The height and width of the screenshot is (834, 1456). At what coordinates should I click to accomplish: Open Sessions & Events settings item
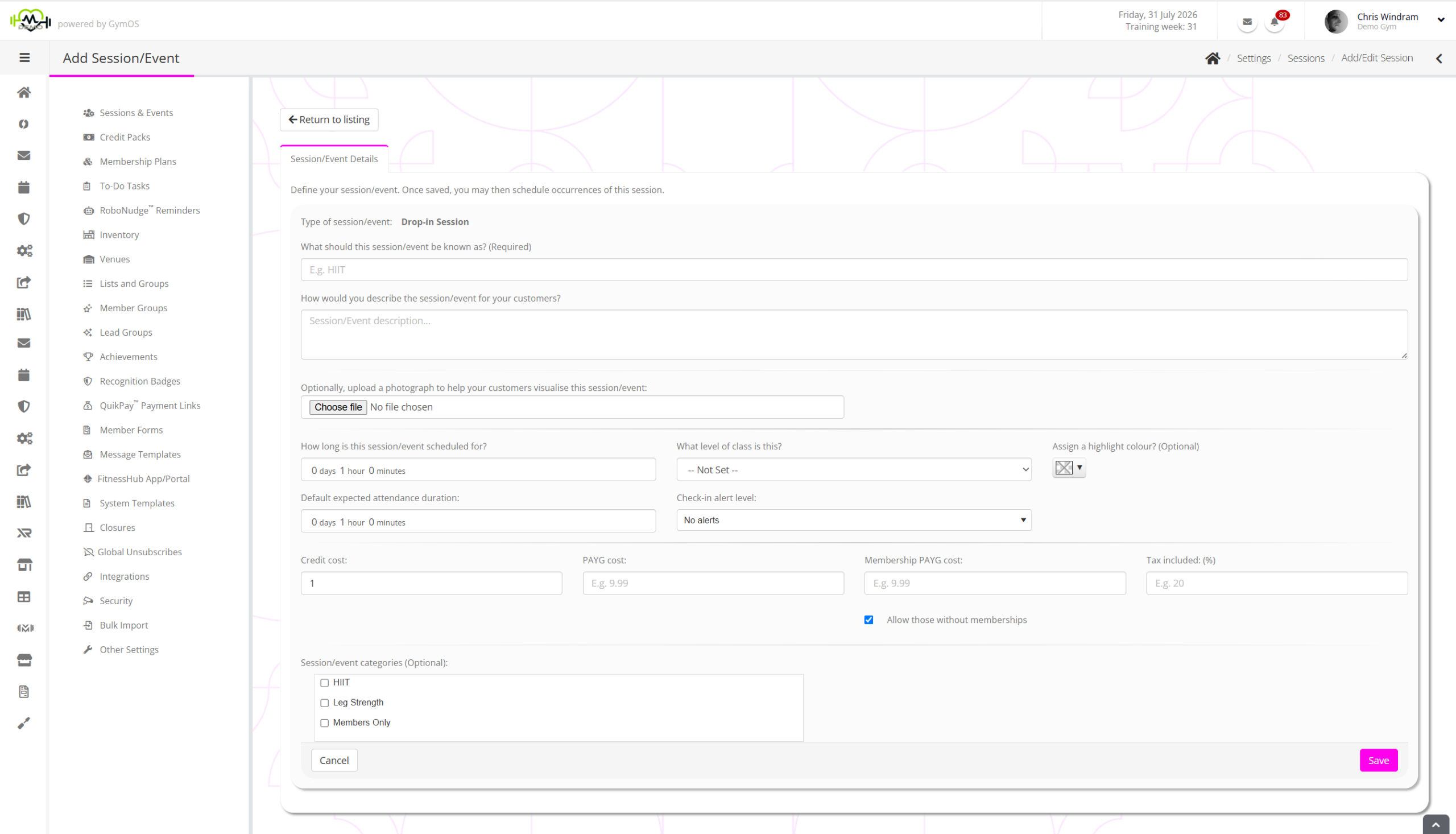136,113
